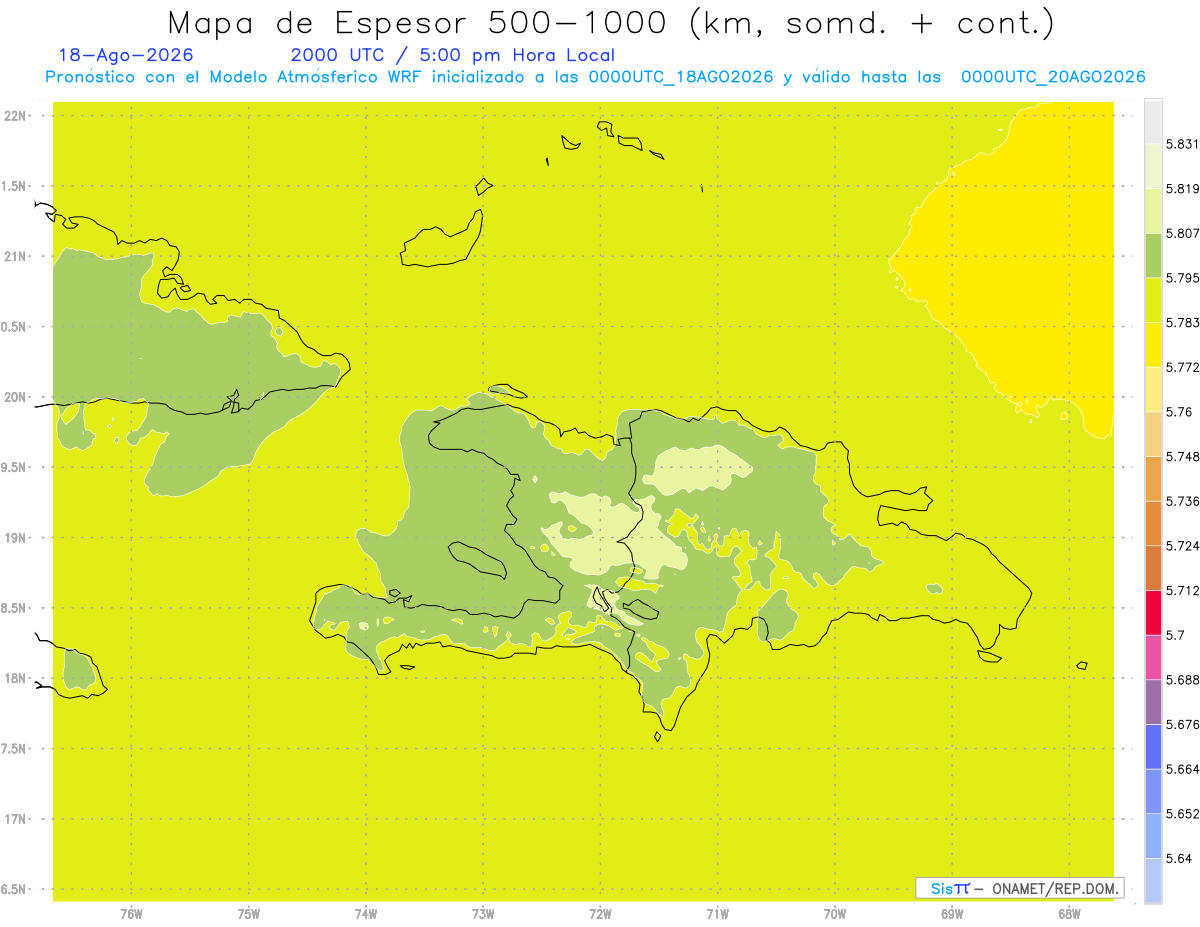Click the 5.664 colorbar value
The width and height of the screenshot is (1200, 927).
click(1182, 769)
